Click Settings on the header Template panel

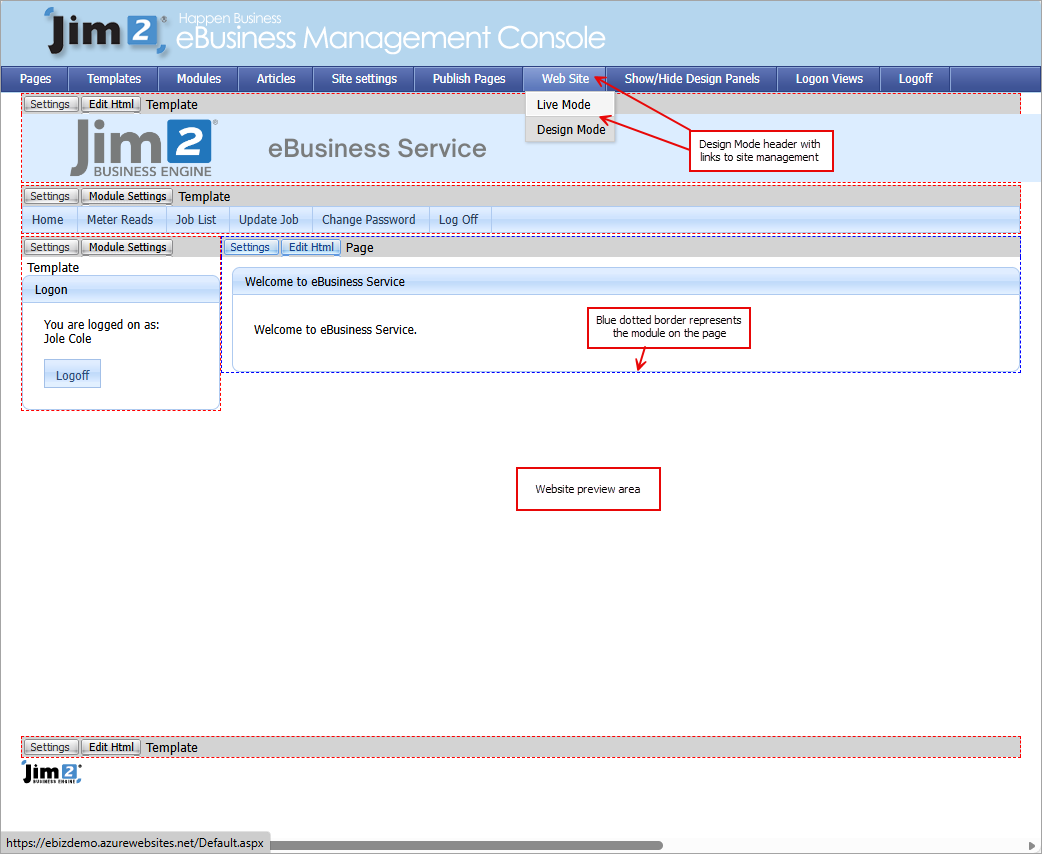click(x=50, y=104)
